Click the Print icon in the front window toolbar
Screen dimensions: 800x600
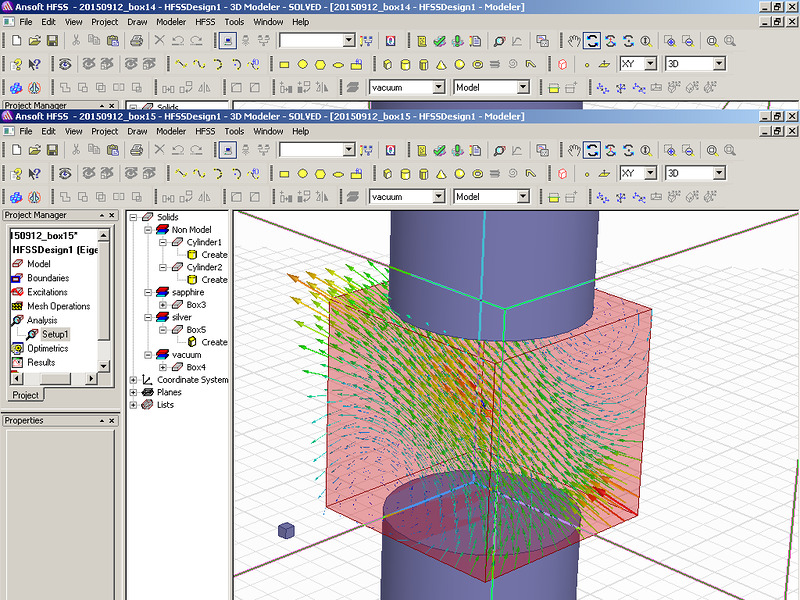[x=137, y=150]
